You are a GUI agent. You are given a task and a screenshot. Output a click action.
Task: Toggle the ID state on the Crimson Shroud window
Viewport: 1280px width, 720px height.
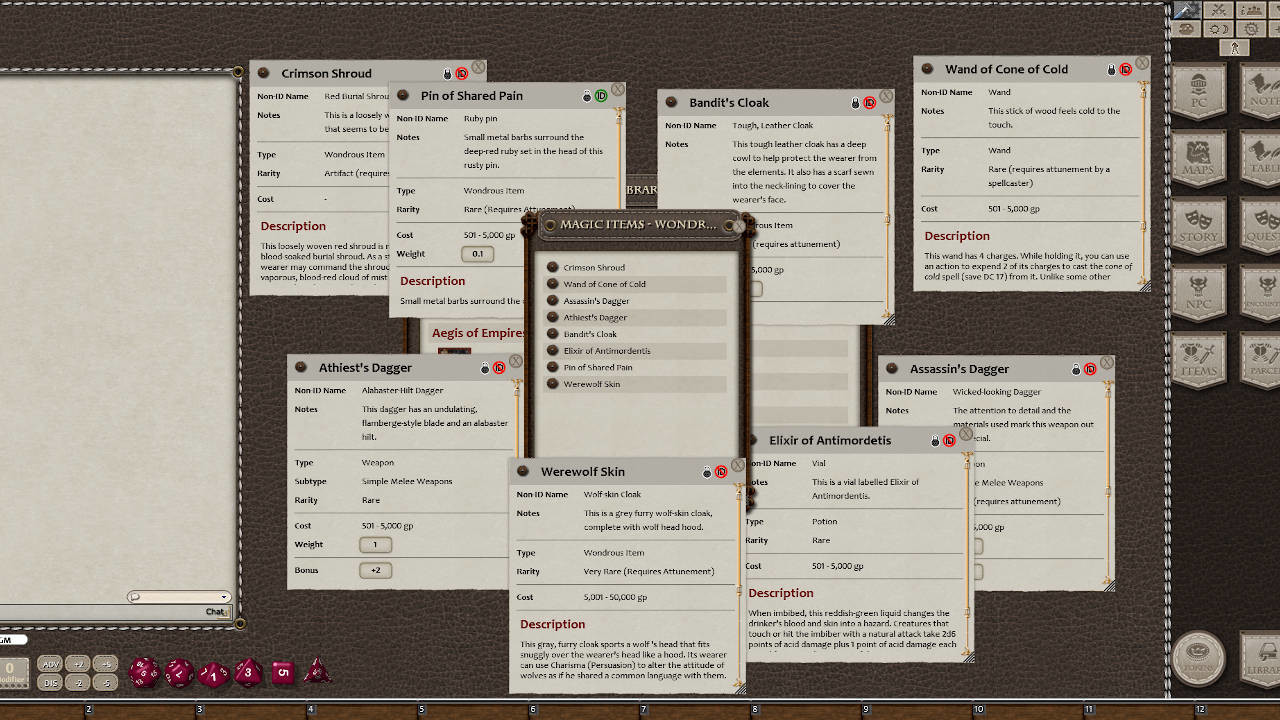(x=461, y=72)
